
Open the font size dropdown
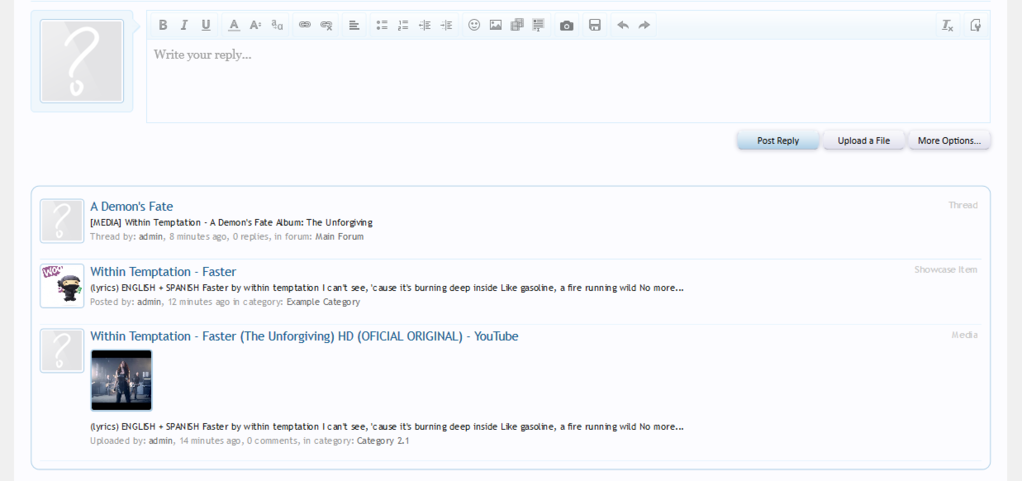pos(256,25)
